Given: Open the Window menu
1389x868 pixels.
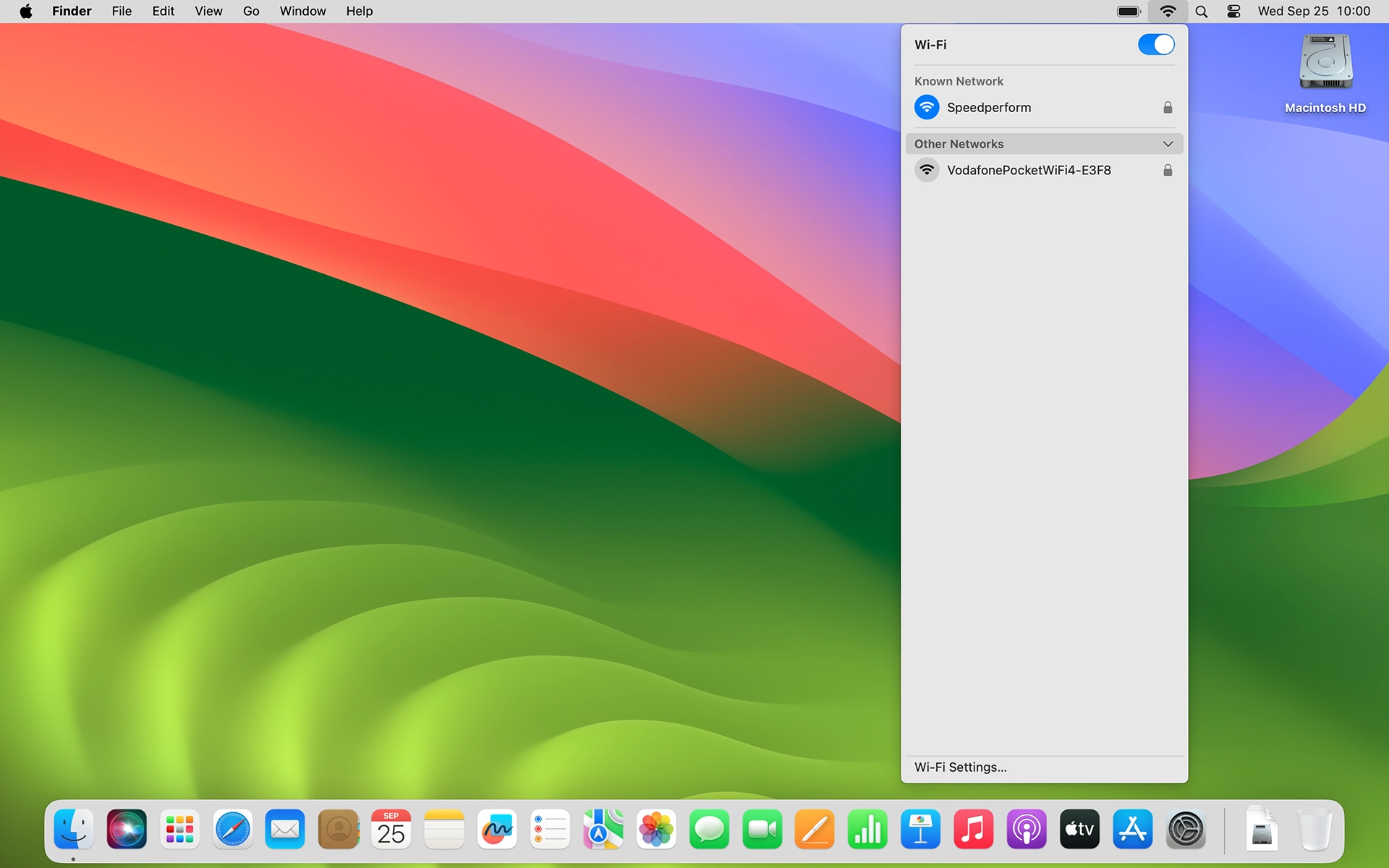Looking at the screenshot, I should tap(302, 12).
